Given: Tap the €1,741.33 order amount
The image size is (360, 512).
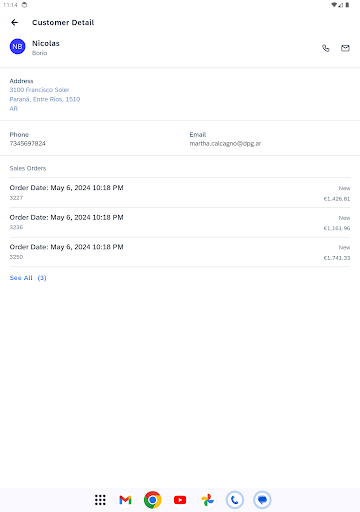Looking at the screenshot, I should (337, 258).
